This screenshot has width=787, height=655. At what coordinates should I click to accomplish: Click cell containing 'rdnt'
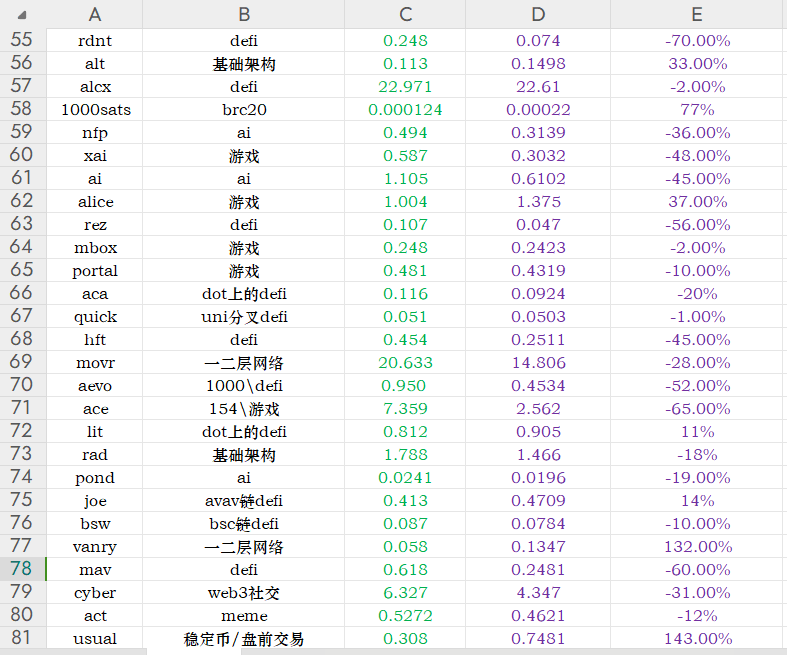pyautogui.click(x=94, y=40)
